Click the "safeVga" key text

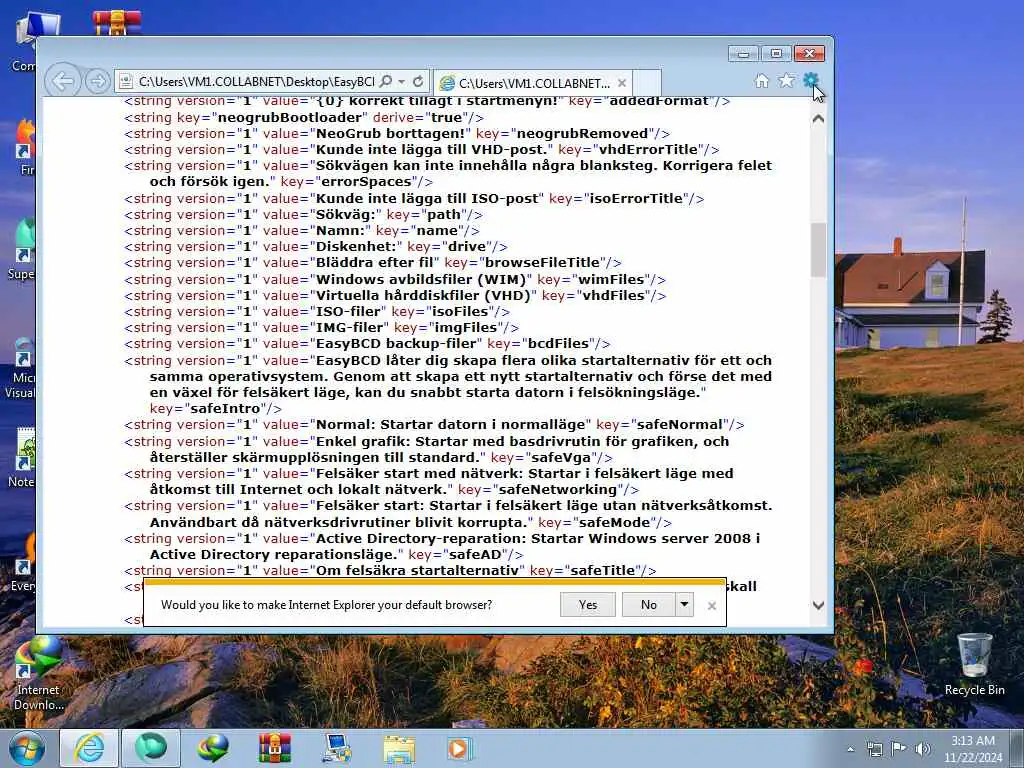(x=560, y=458)
